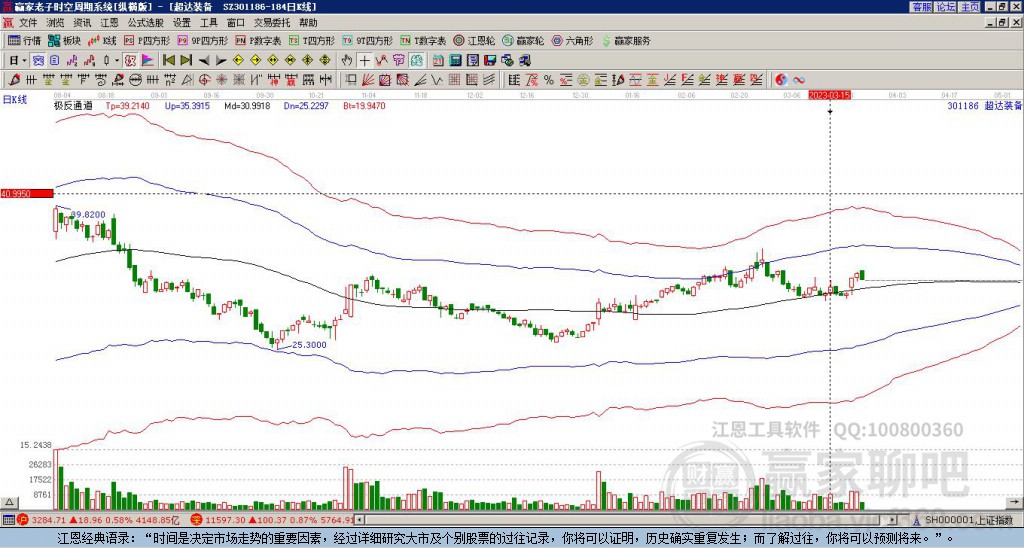Viewport: 1024px width, 548px height.
Task: Open the 浏览 menu
Action: 56,23
